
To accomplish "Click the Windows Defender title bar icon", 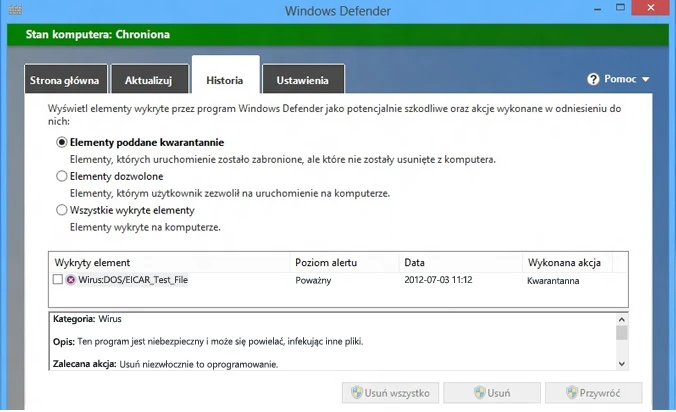I will 15,9.
